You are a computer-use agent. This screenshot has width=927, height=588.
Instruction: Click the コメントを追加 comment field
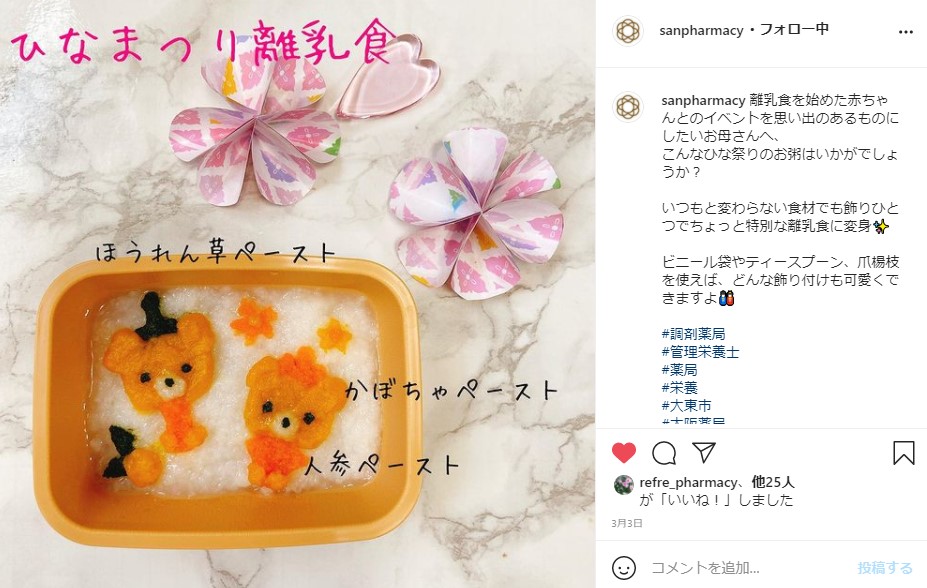(748, 568)
